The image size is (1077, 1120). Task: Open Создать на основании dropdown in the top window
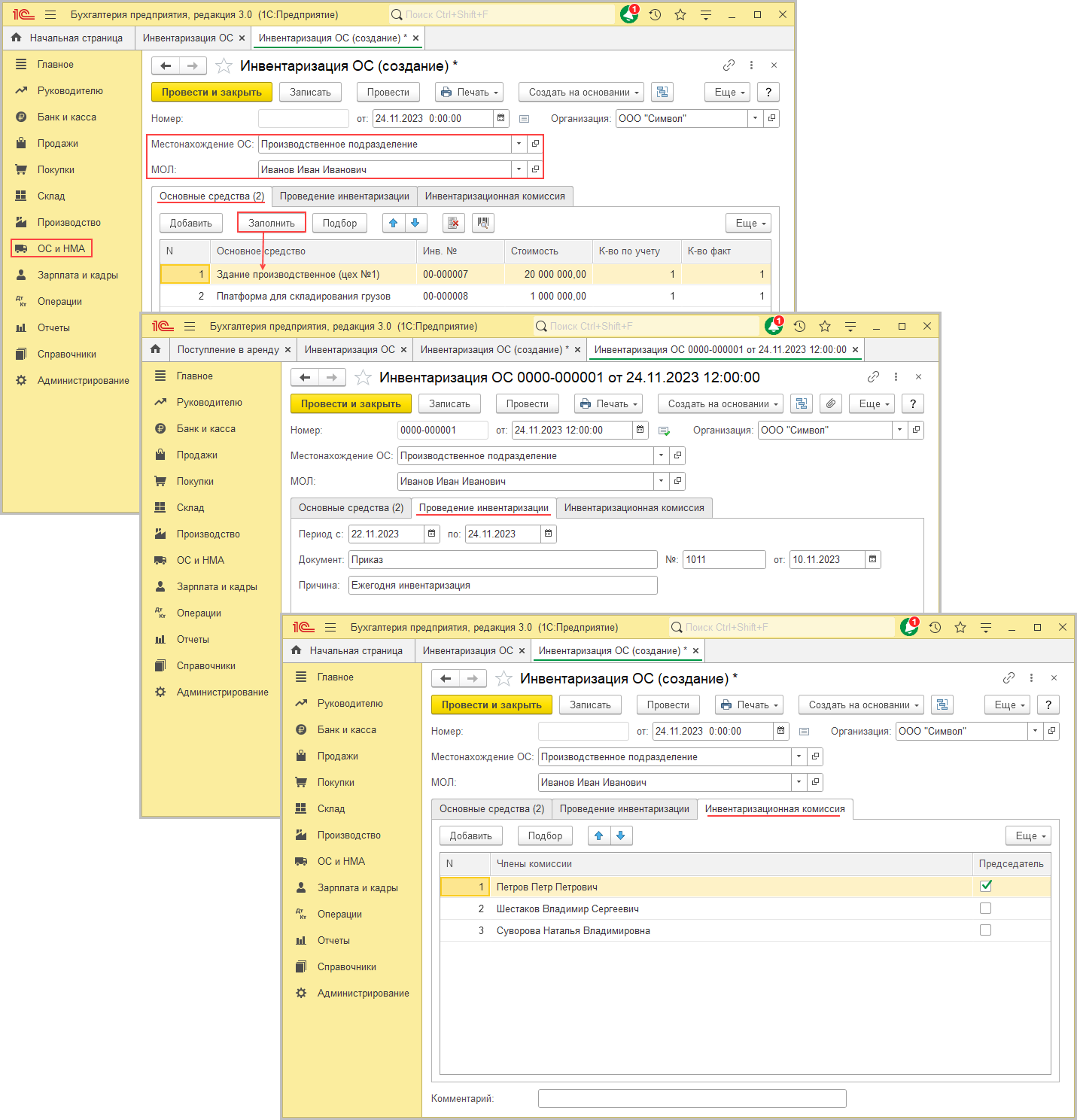pyautogui.click(x=581, y=92)
